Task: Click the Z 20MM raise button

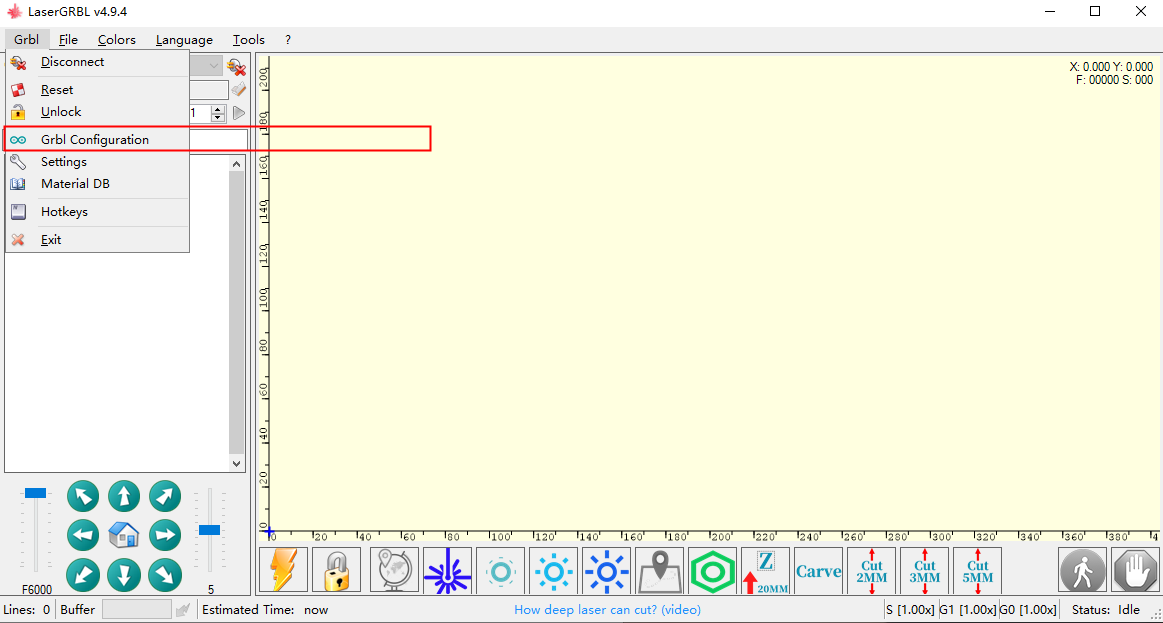Action: (x=765, y=570)
